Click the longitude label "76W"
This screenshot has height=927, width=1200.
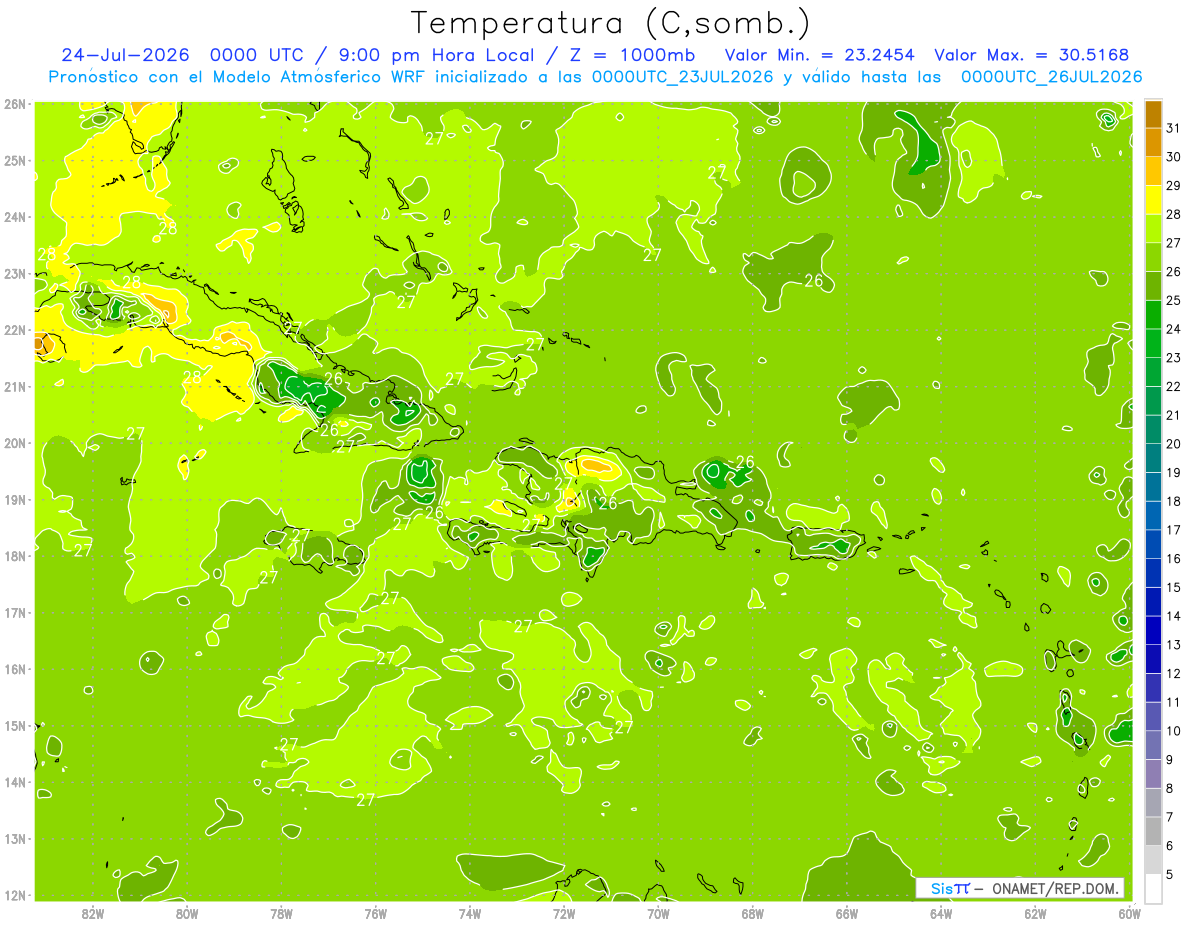376,913
